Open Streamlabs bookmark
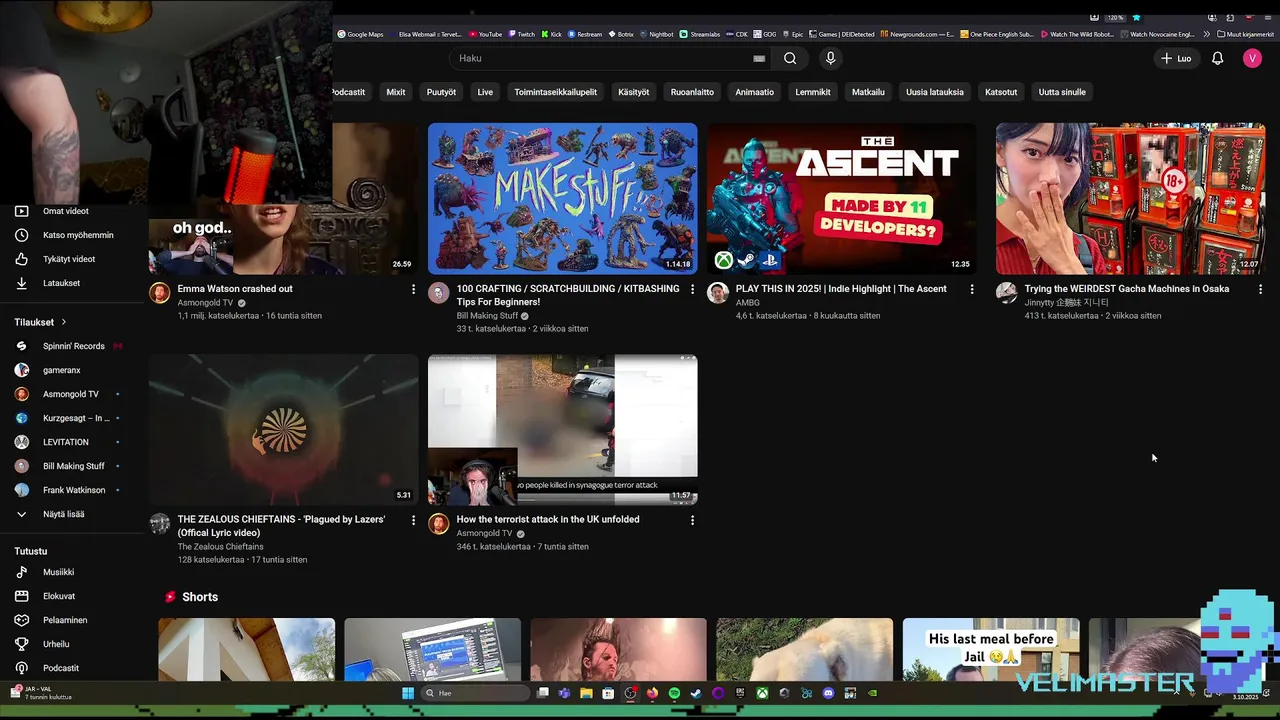The width and height of the screenshot is (1280, 720). [x=699, y=34]
